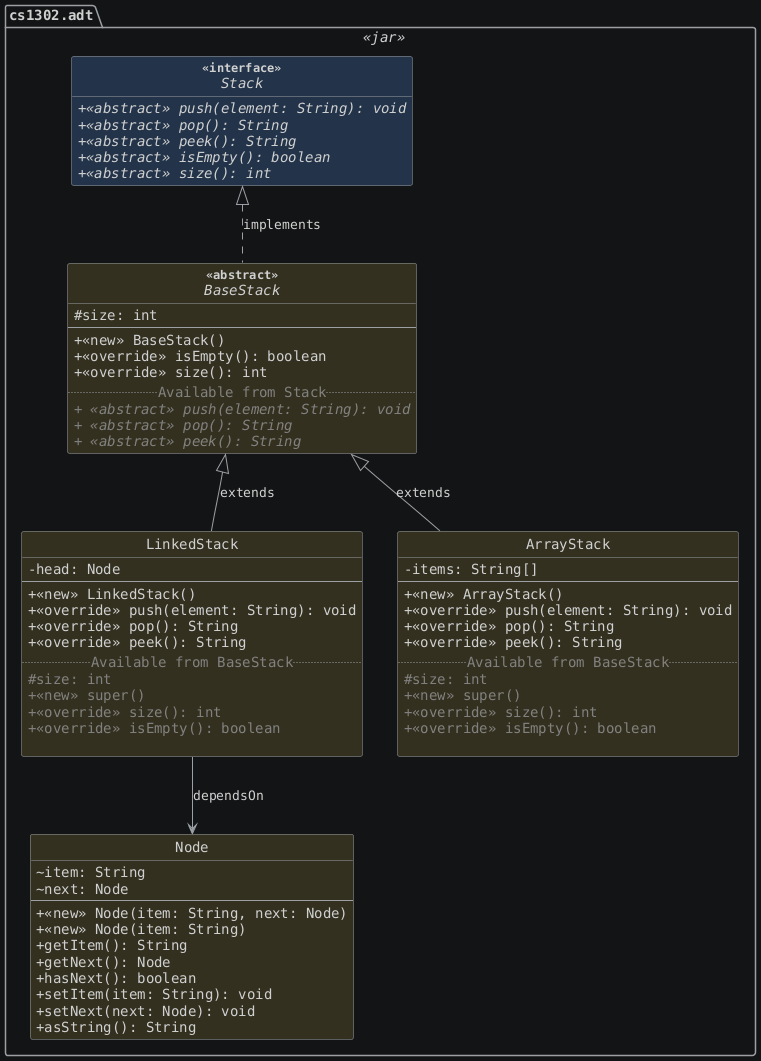Click LinkedStack's override push method
Viewport: 761px width, 1061px height.
[192, 610]
